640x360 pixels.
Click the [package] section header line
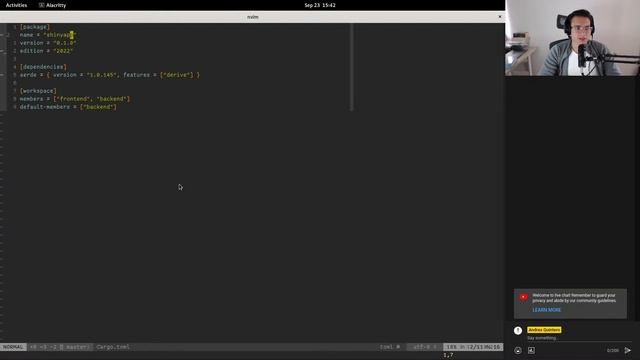(x=35, y=27)
